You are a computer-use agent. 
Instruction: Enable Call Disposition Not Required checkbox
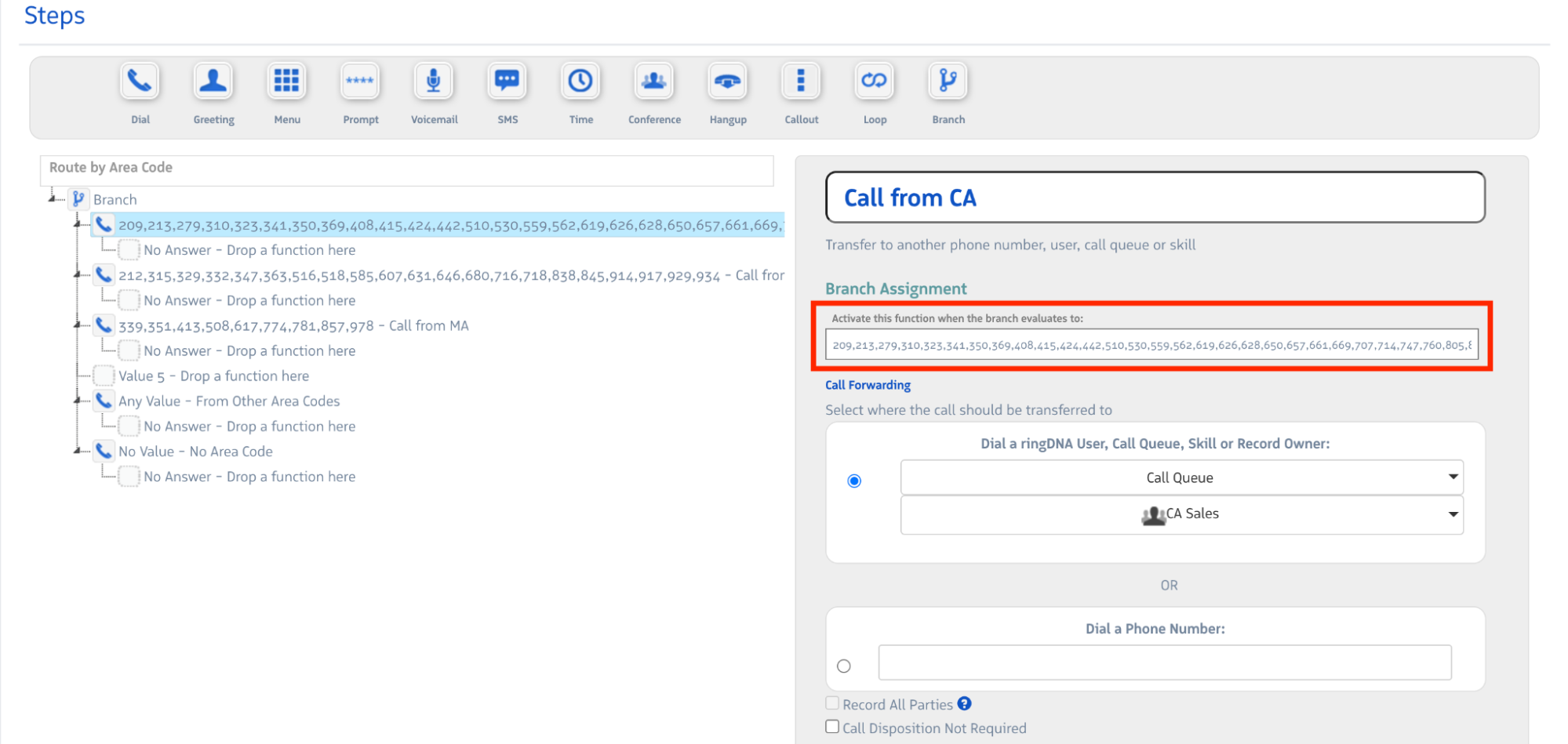tap(832, 727)
